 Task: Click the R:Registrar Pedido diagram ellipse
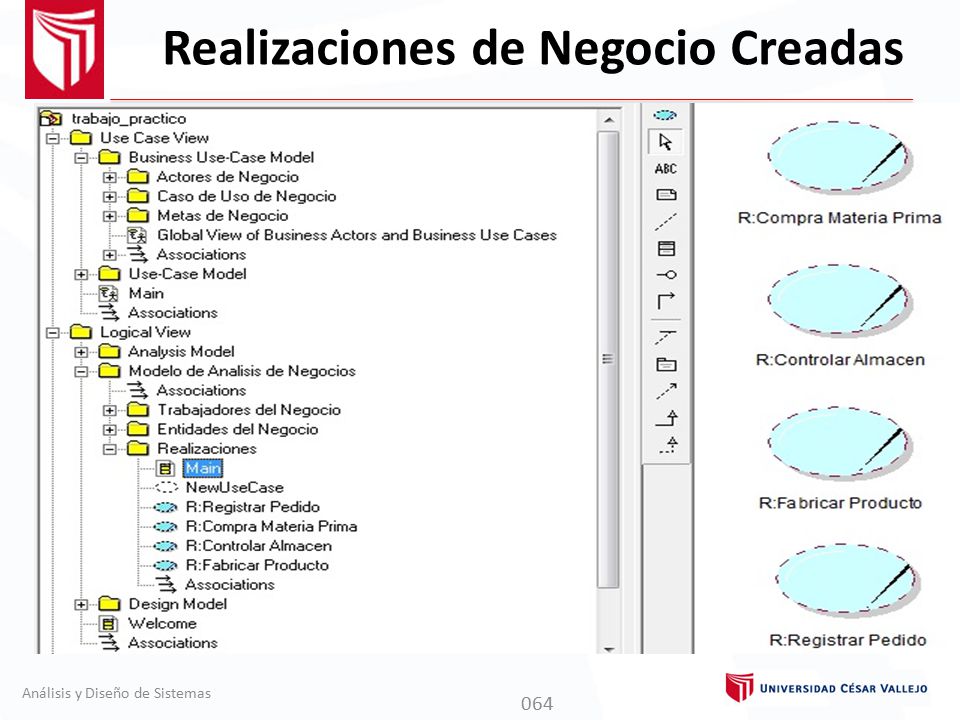848,580
